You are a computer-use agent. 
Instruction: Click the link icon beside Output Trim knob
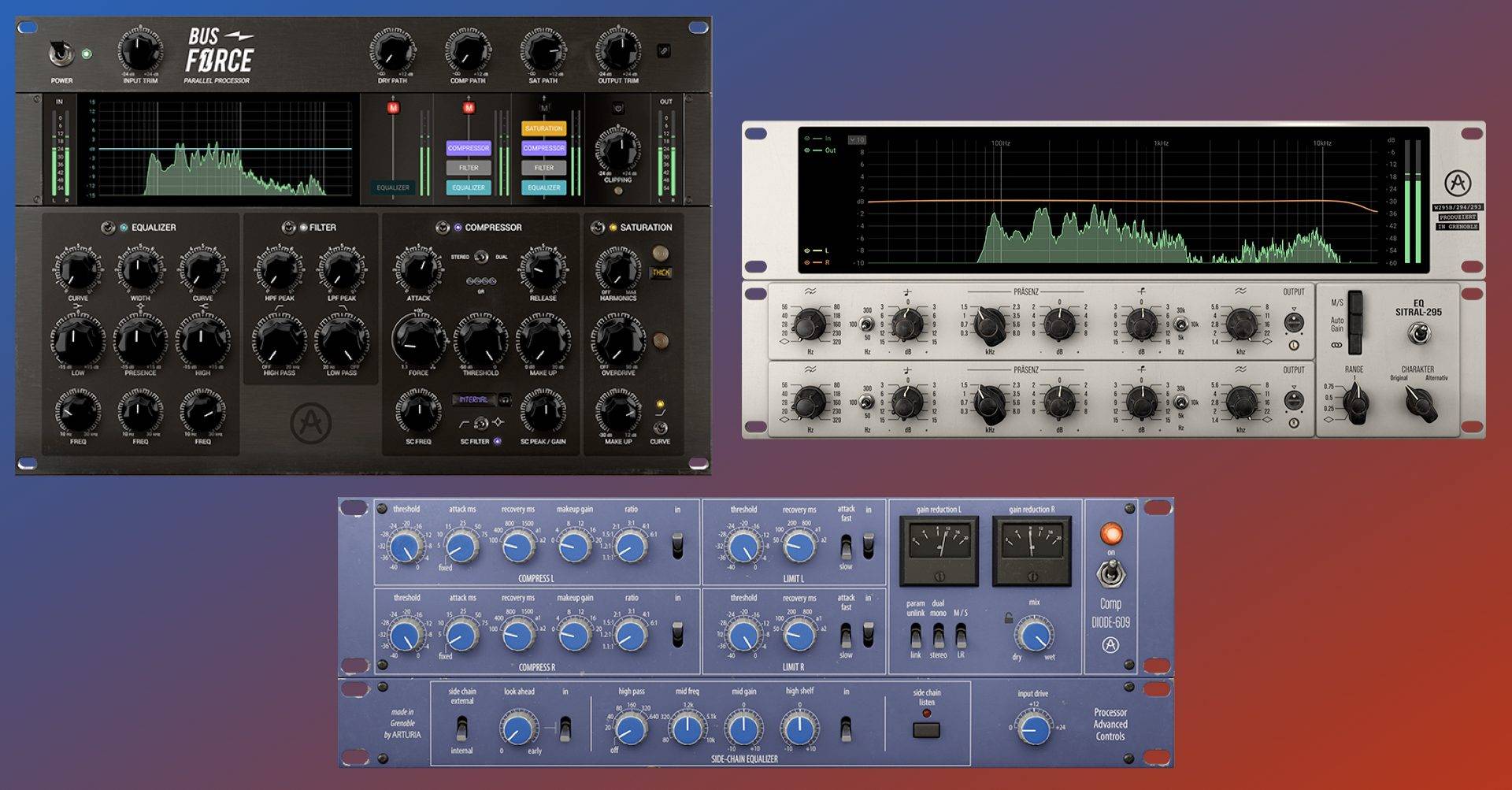click(x=664, y=50)
